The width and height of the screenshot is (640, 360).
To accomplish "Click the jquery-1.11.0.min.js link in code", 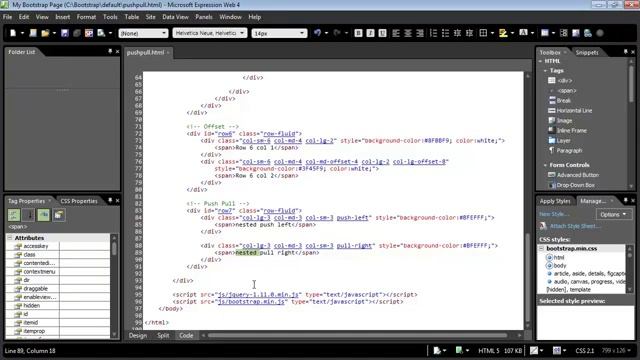I will 258,294.
